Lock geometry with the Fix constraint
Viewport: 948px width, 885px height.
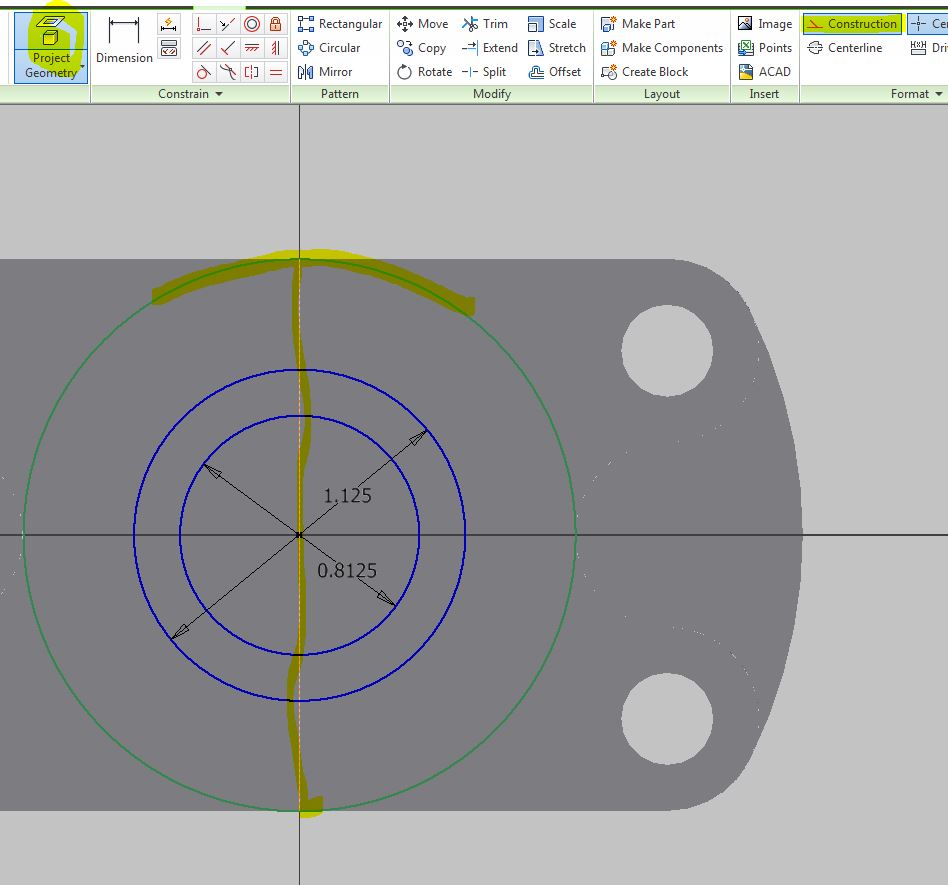(x=276, y=24)
